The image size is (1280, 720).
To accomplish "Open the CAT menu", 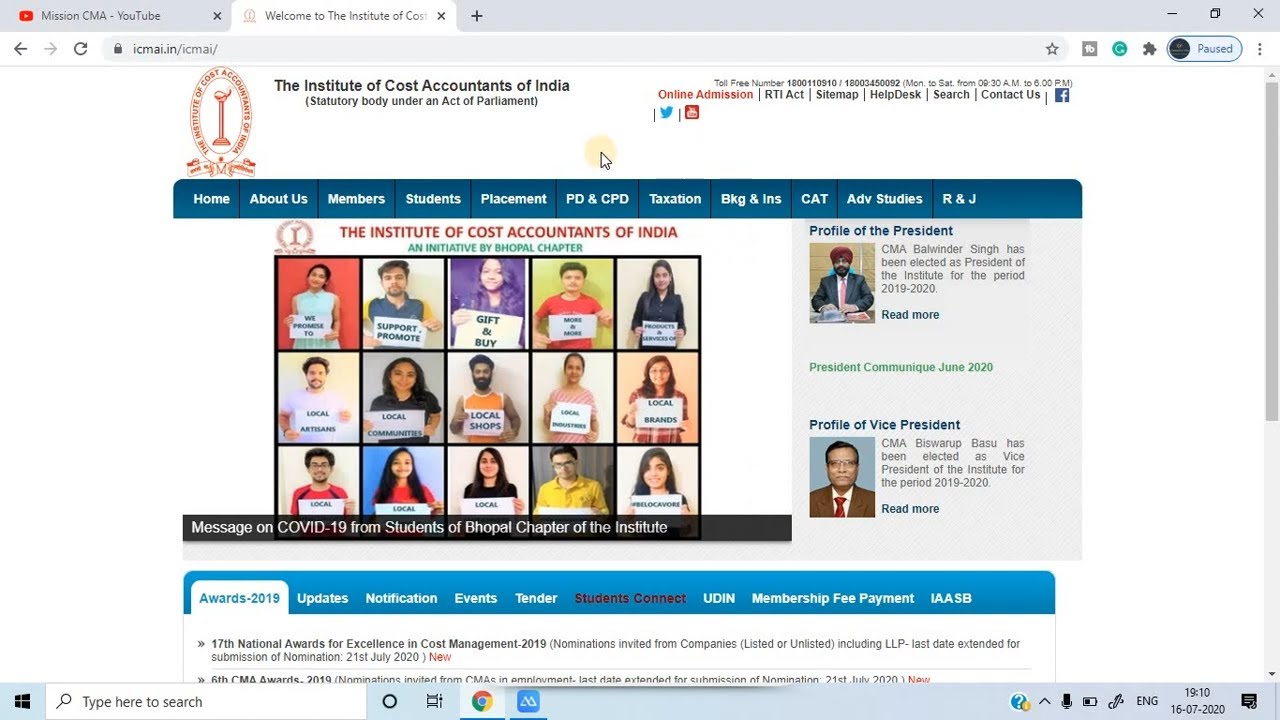I will coord(814,199).
